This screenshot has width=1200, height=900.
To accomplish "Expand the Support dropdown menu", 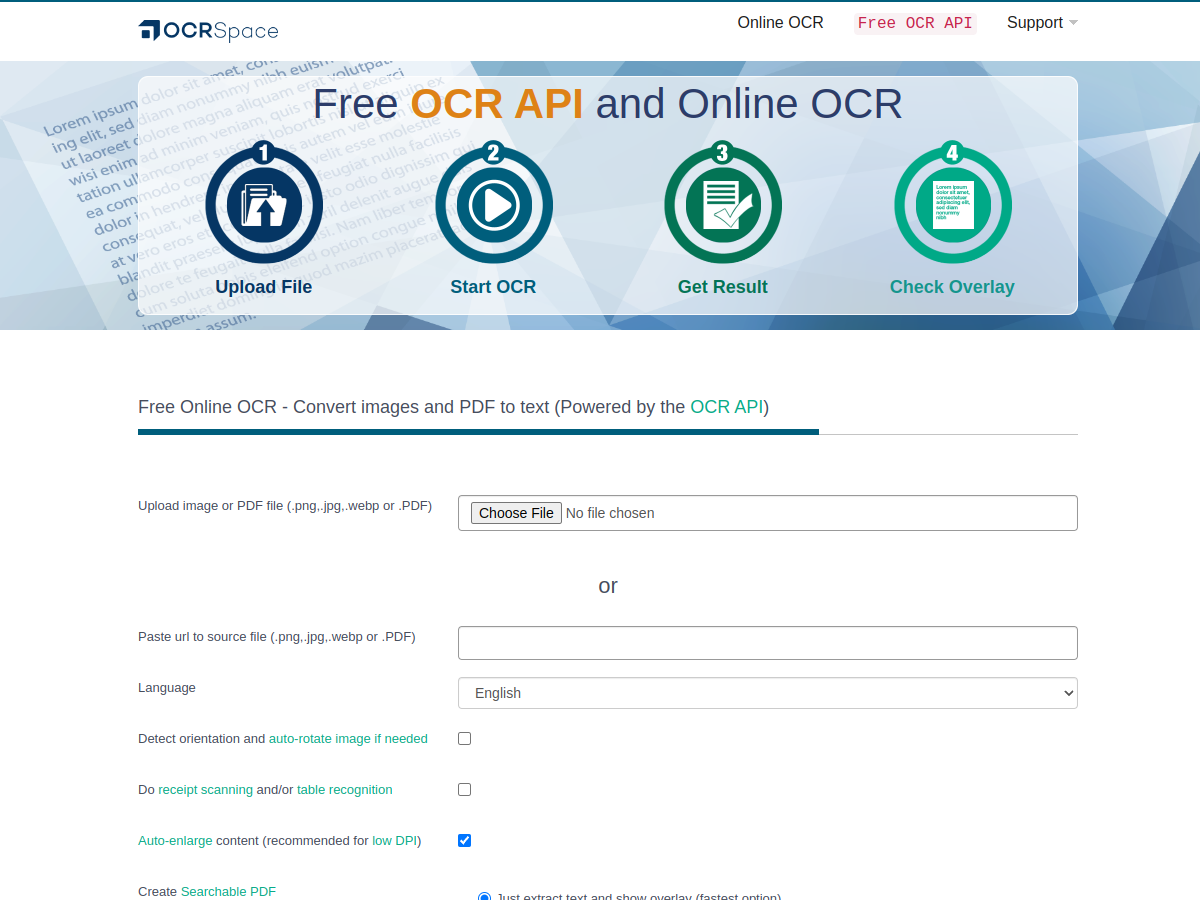I will 1042,23.
